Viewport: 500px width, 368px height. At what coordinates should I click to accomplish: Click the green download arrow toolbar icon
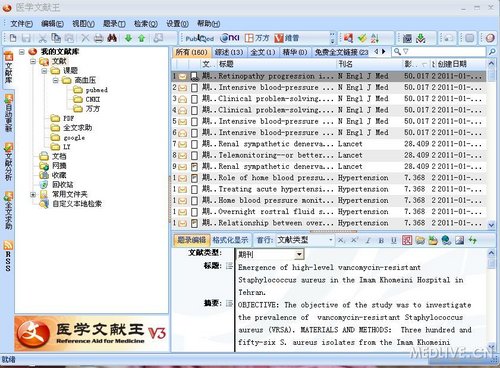[421, 38]
